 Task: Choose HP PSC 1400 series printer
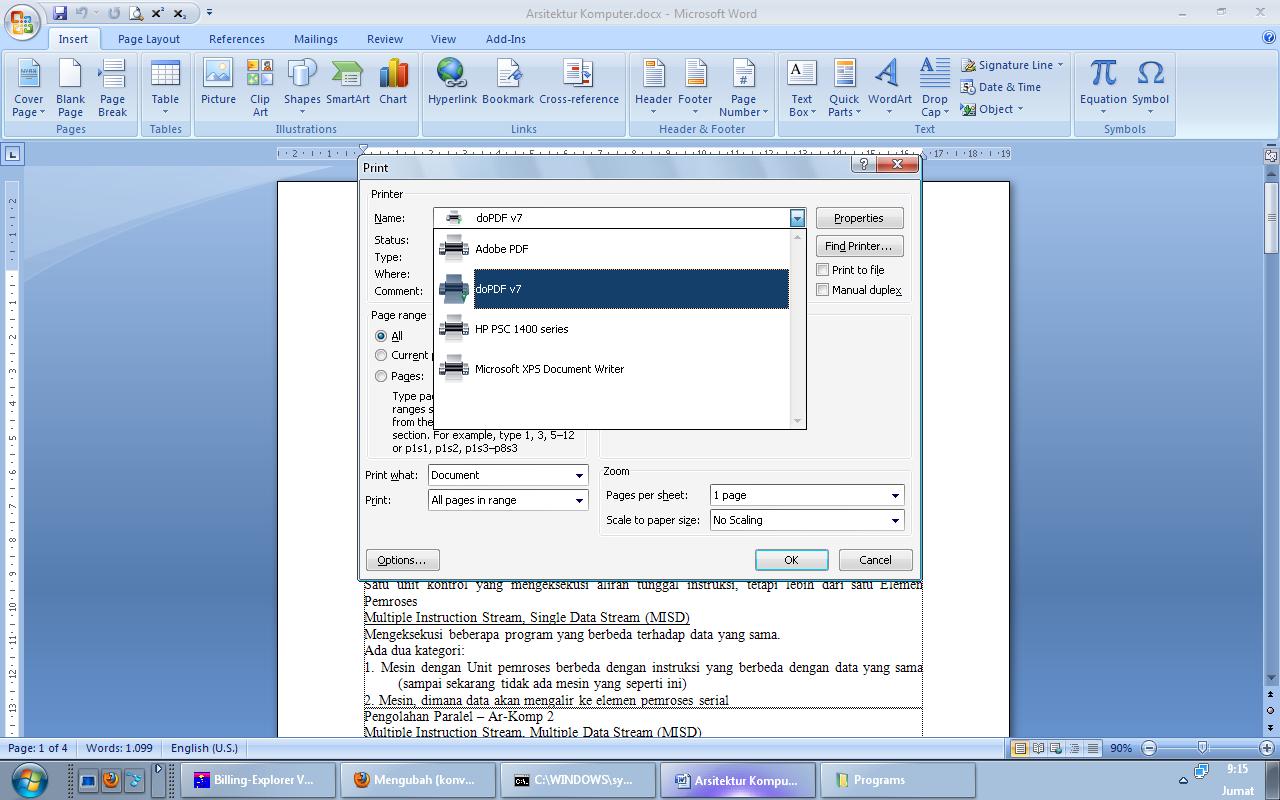click(613, 329)
